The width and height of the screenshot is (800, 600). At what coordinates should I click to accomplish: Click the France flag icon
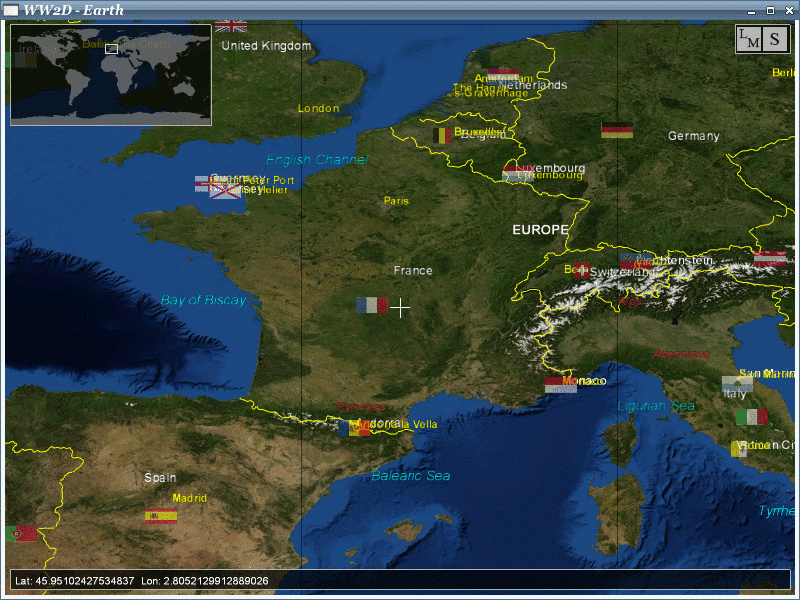click(372, 305)
